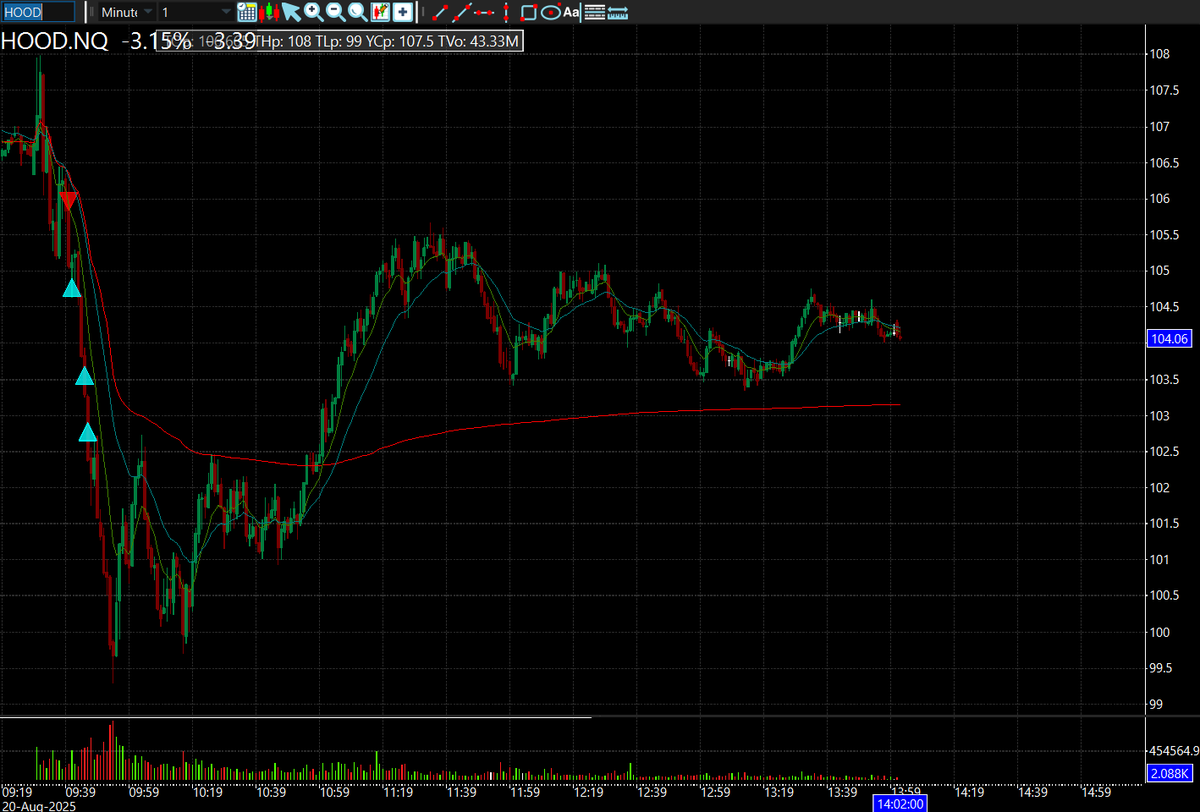Select the trend line drawing tool
1200x812 pixels.
438,12
